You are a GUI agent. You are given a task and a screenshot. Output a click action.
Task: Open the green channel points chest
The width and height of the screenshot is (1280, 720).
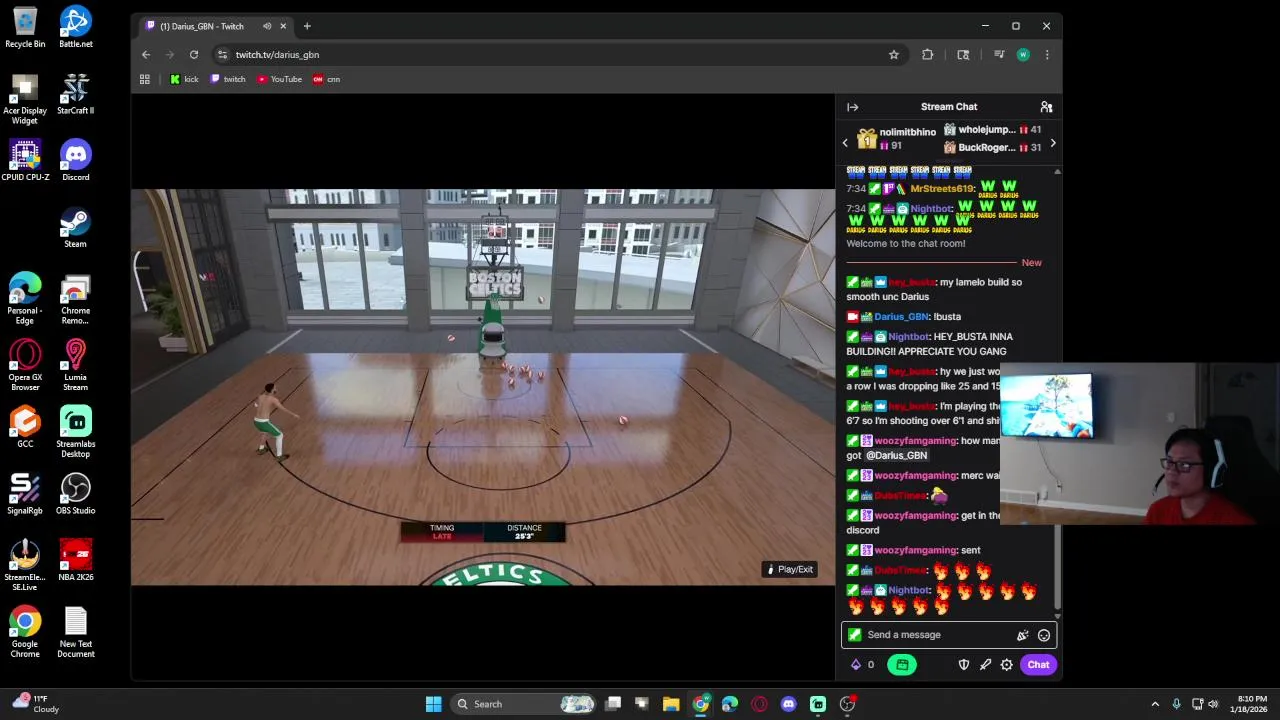(x=901, y=664)
